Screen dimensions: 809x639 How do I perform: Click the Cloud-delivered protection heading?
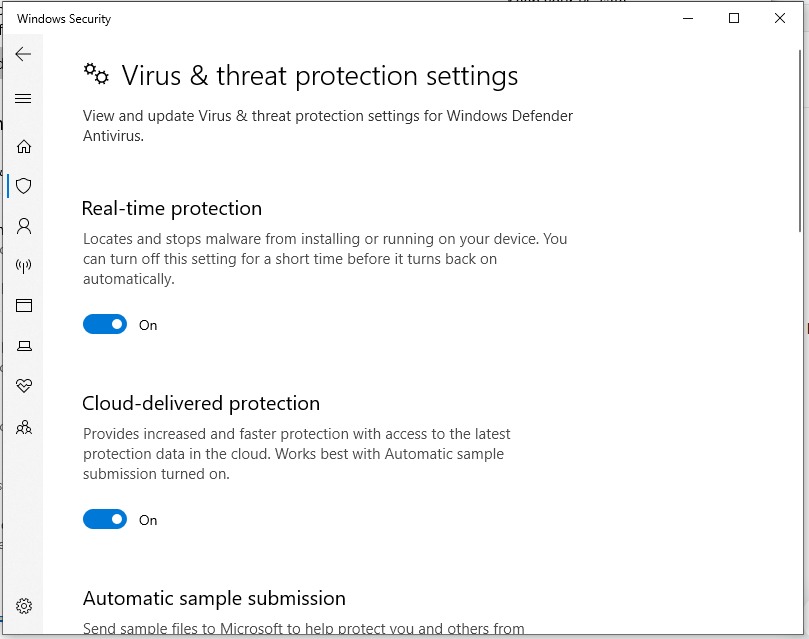[201, 404]
